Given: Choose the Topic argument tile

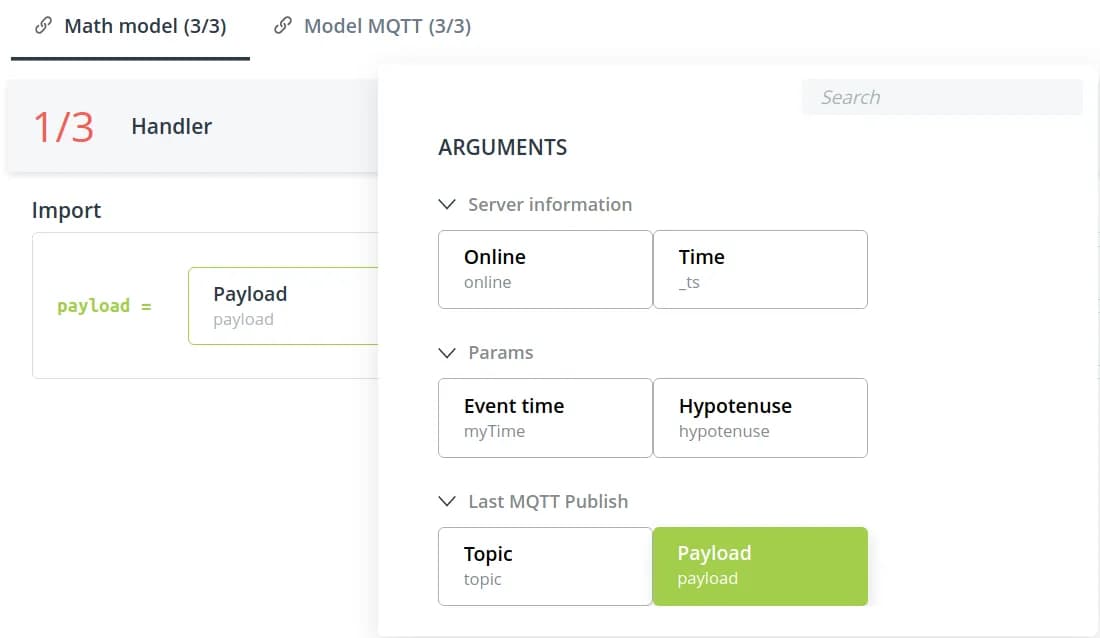Looking at the screenshot, I should click(x=545, y=566).
